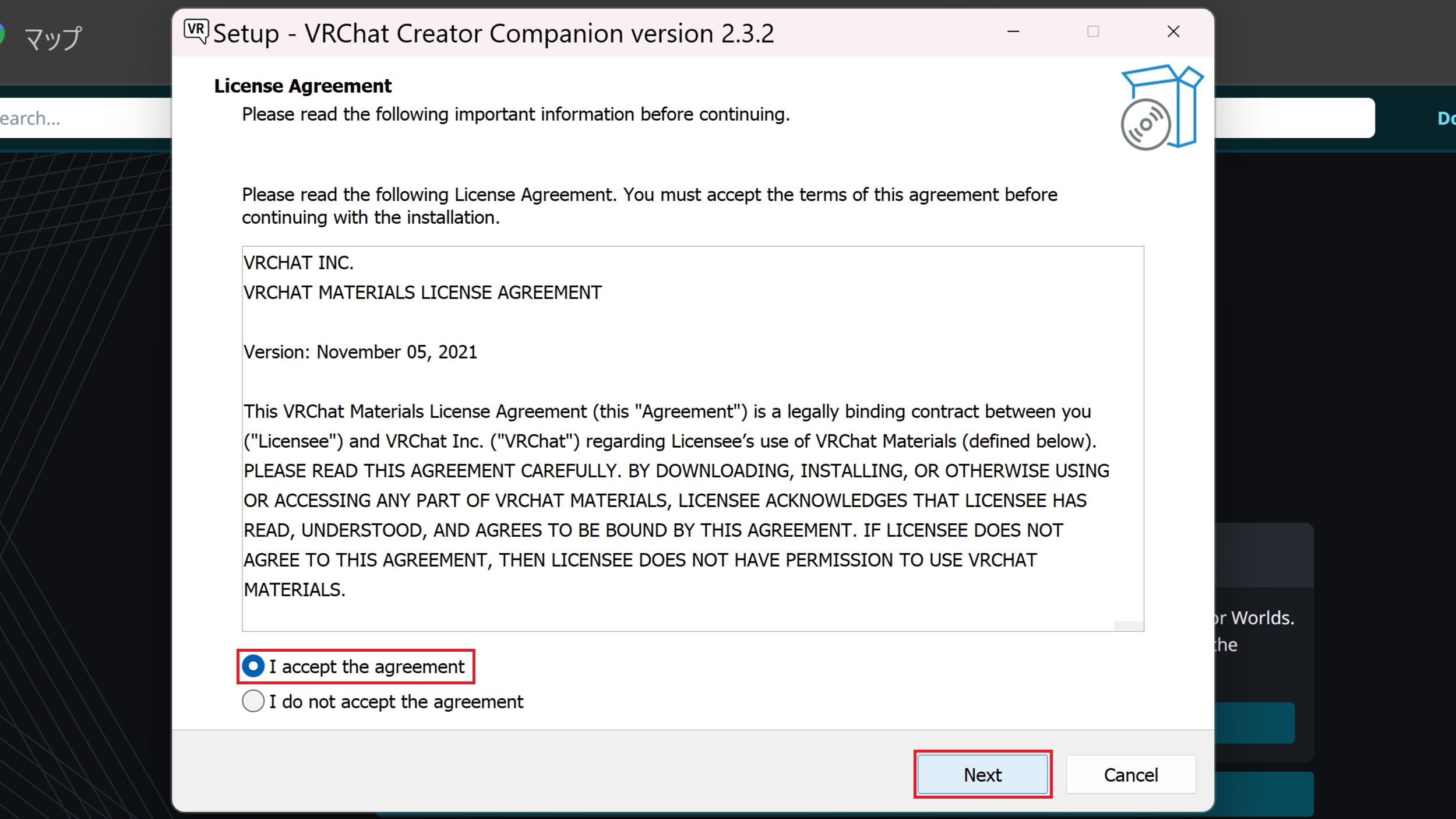Choose 'I do not accept the agreement'
Viewport: 1456px width, 819px height.
pyautogui.click(x=253, y=701)
